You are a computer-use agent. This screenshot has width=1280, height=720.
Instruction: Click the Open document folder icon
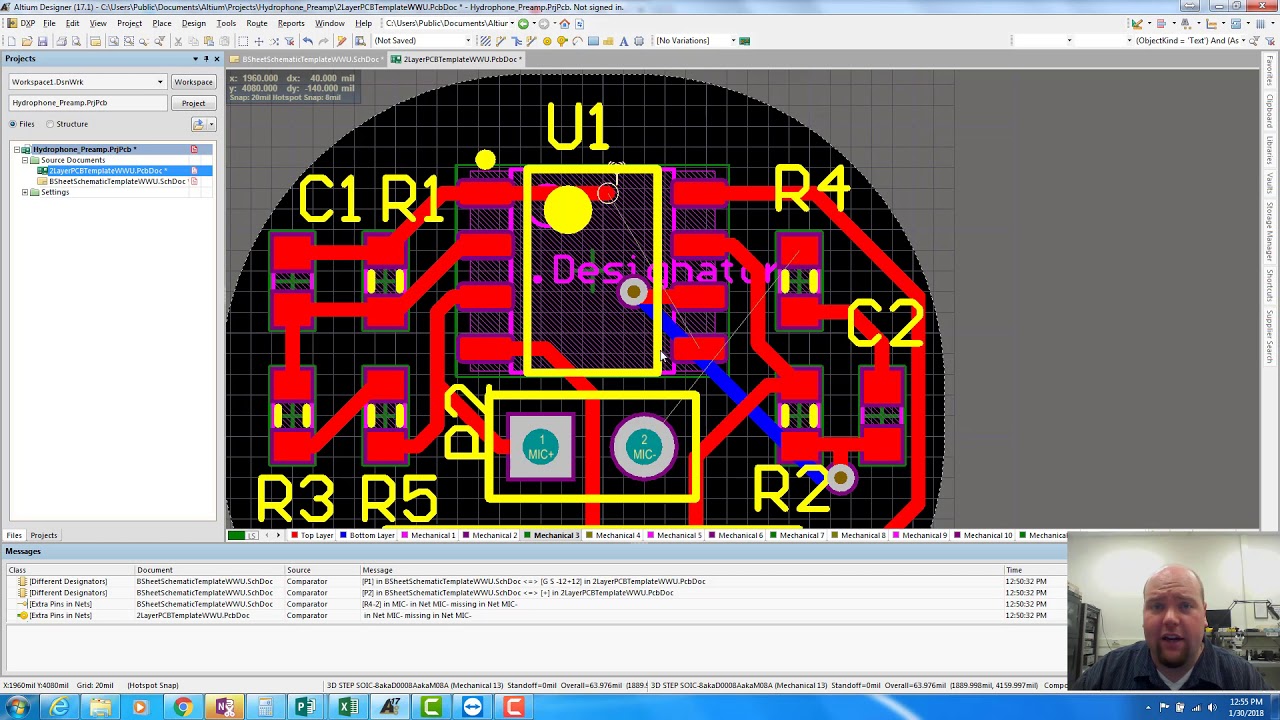coord(27,41)
